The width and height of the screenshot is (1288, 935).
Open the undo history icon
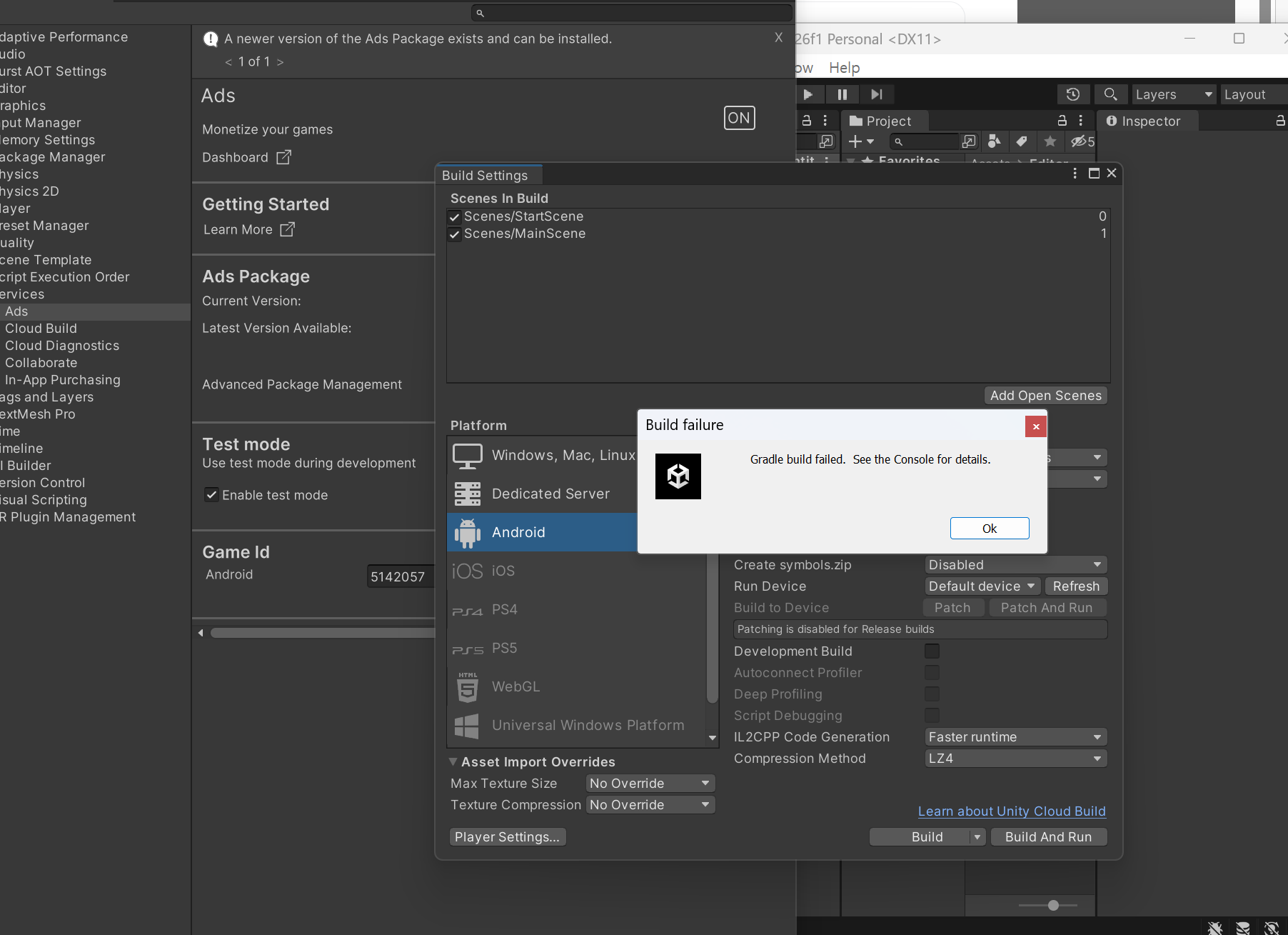[1072, 94]
